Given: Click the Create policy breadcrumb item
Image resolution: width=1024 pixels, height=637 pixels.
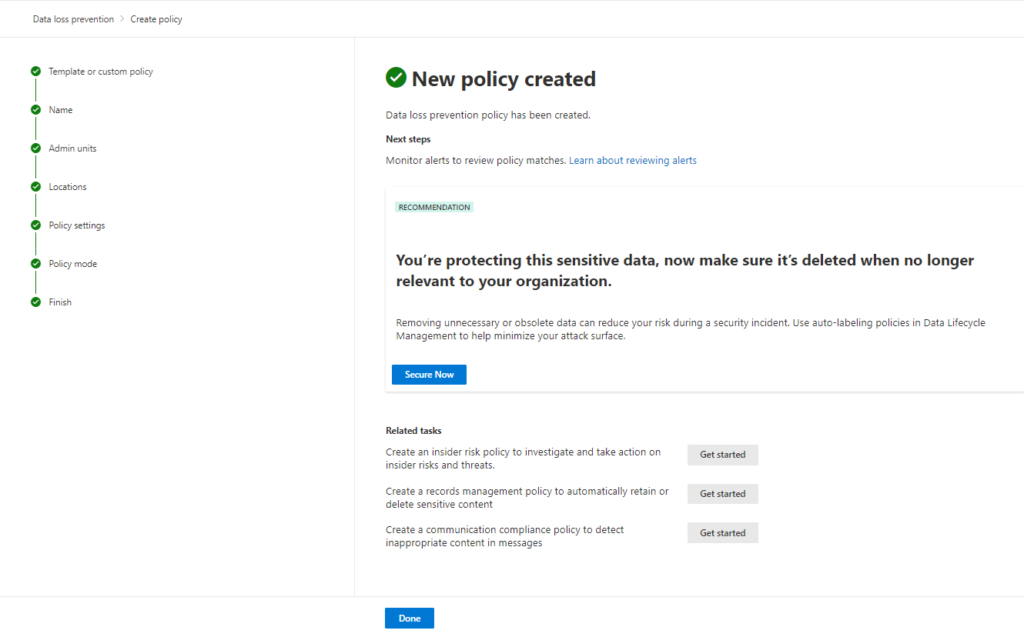Looking at the screenshot, I should tap(156, 19).
